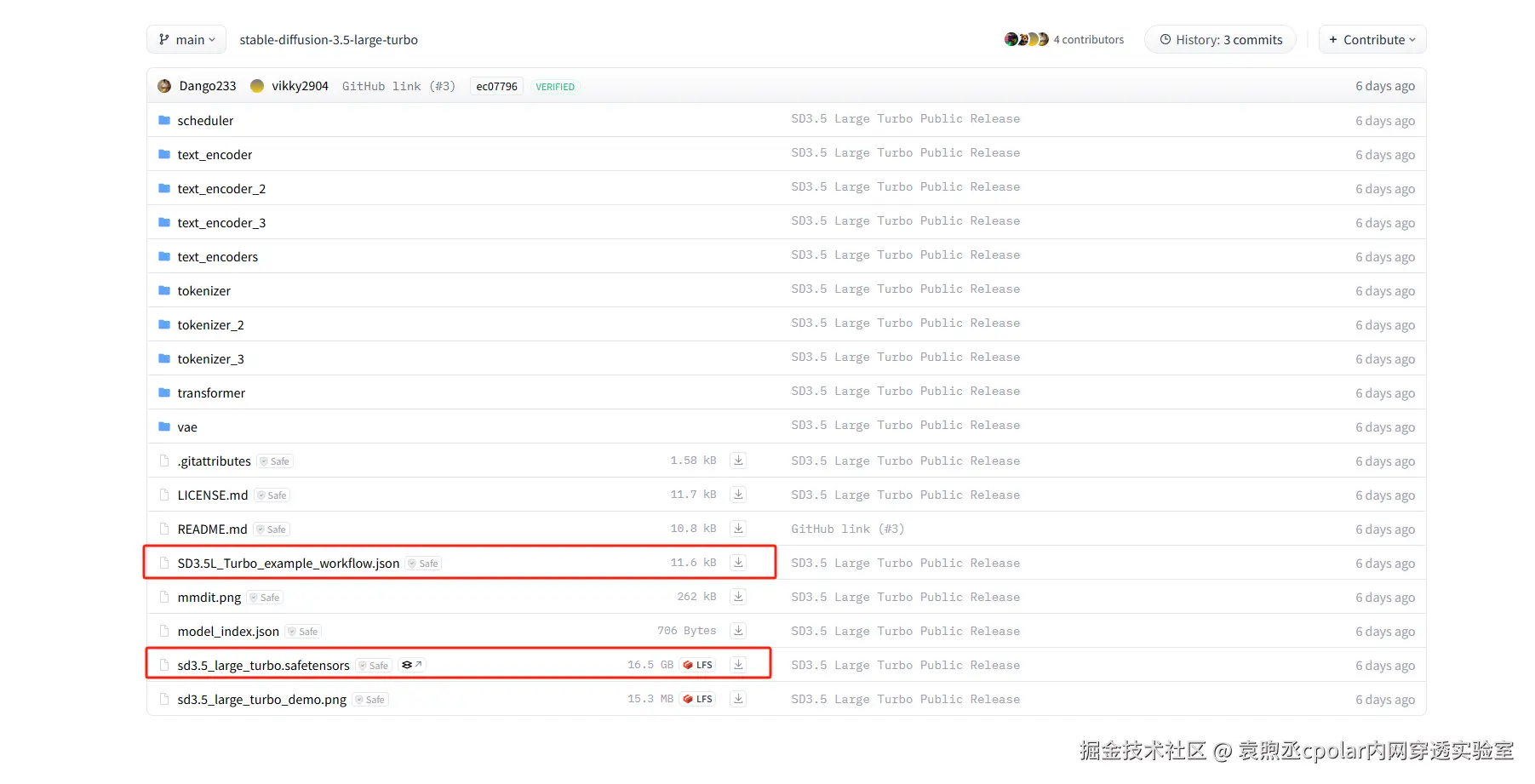1535x784 pixels.
Task: Open the tokenizer folder
Action: [203, 290]
